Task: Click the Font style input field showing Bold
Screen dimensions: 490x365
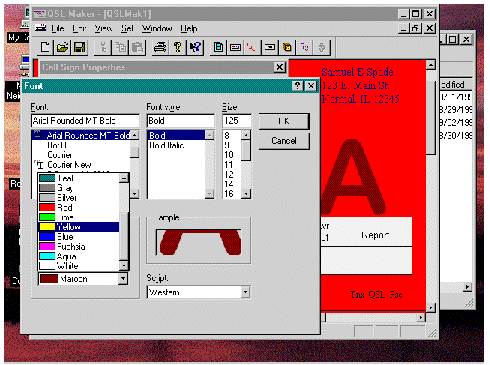Action: (x=181, y=121)
